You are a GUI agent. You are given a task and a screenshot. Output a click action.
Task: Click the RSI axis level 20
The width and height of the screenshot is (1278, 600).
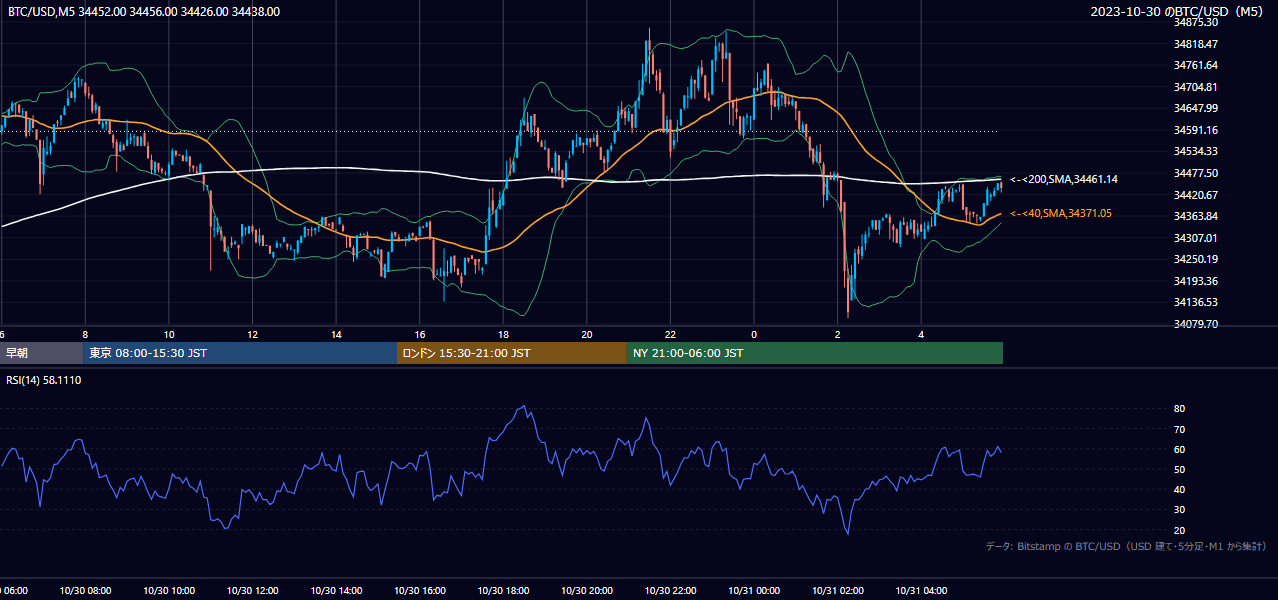(1179, 530)
